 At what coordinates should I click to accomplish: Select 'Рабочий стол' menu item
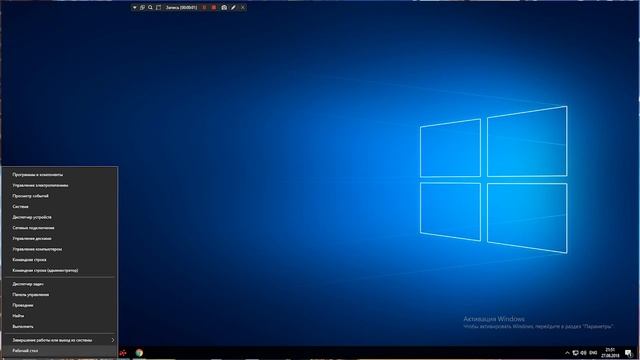[60, 351]
